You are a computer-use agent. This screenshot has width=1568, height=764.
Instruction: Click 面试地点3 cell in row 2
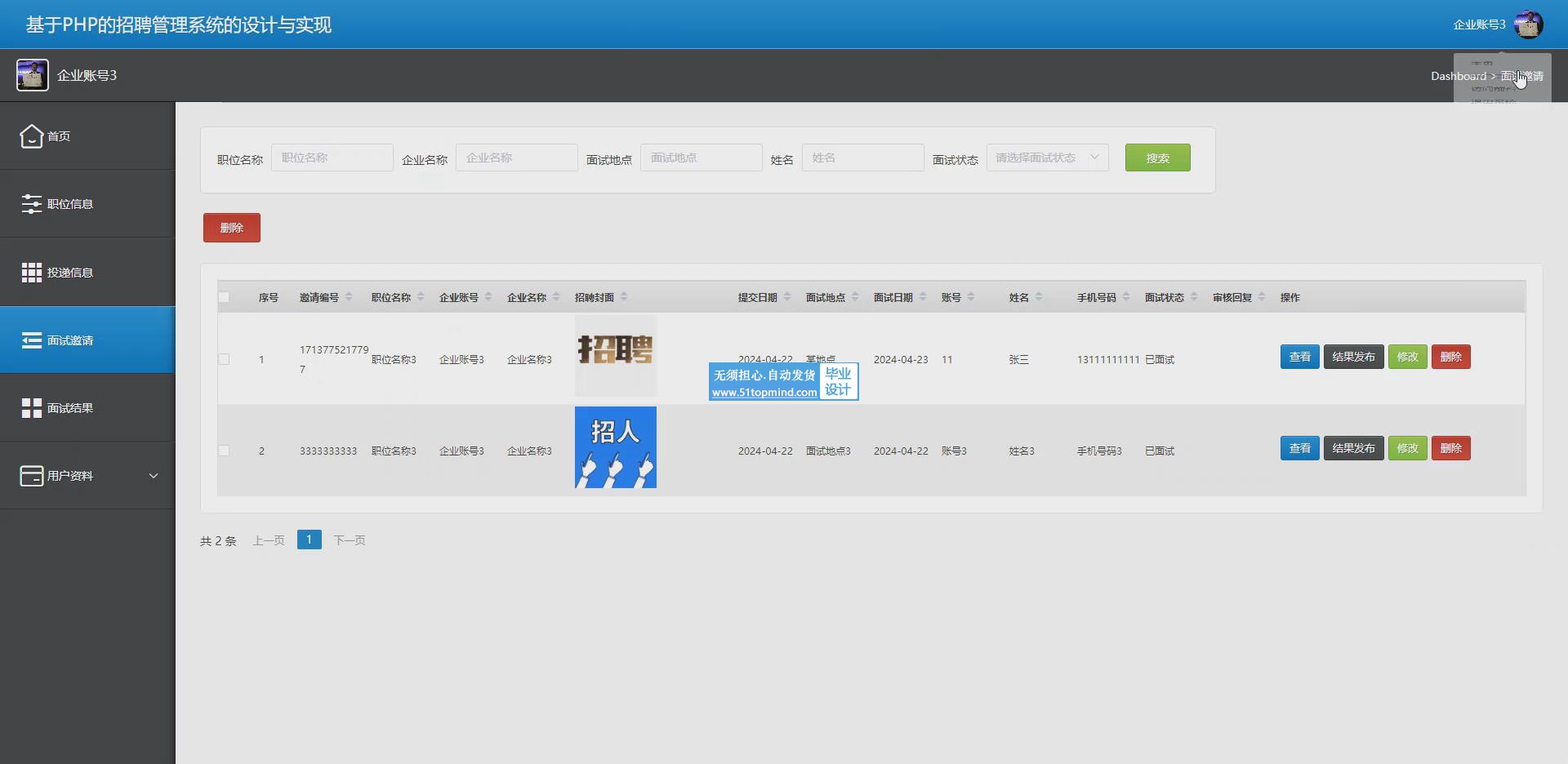828,451
